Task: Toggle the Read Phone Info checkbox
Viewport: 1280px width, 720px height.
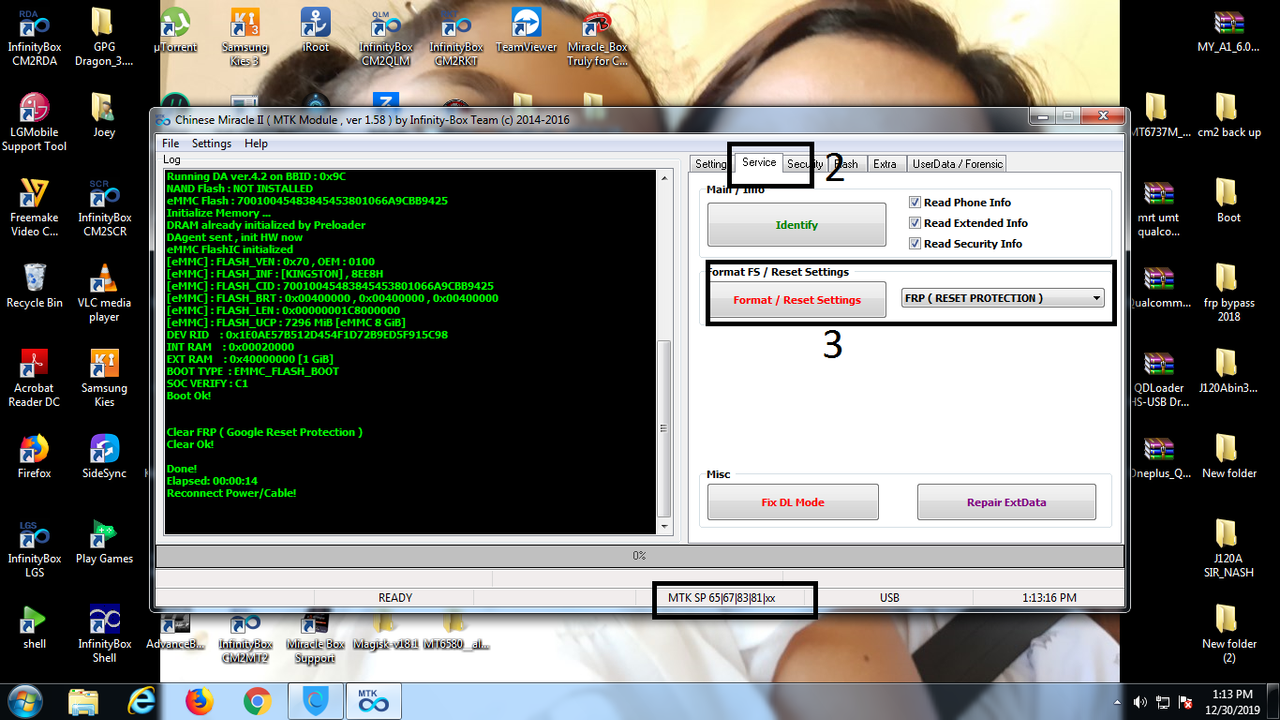Action: point(915,202)
